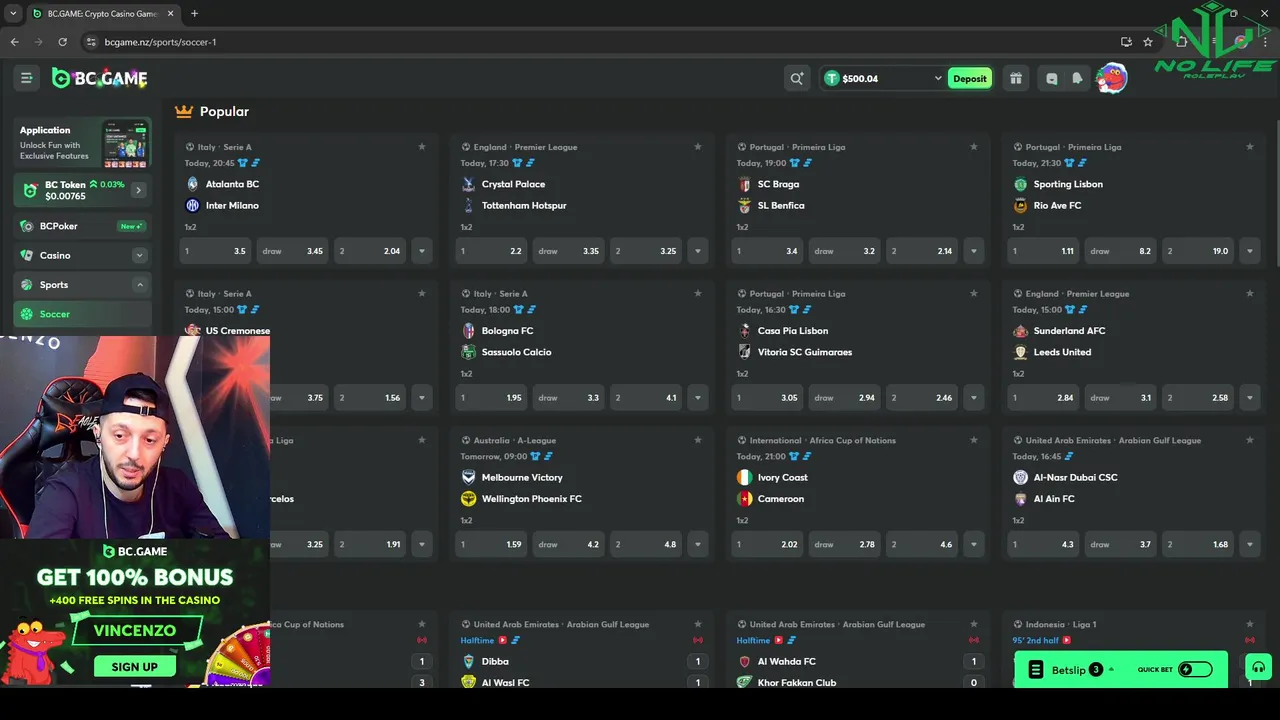
Task: Favorite the Casa Pia Lisbon match
Action: [974, 294]
